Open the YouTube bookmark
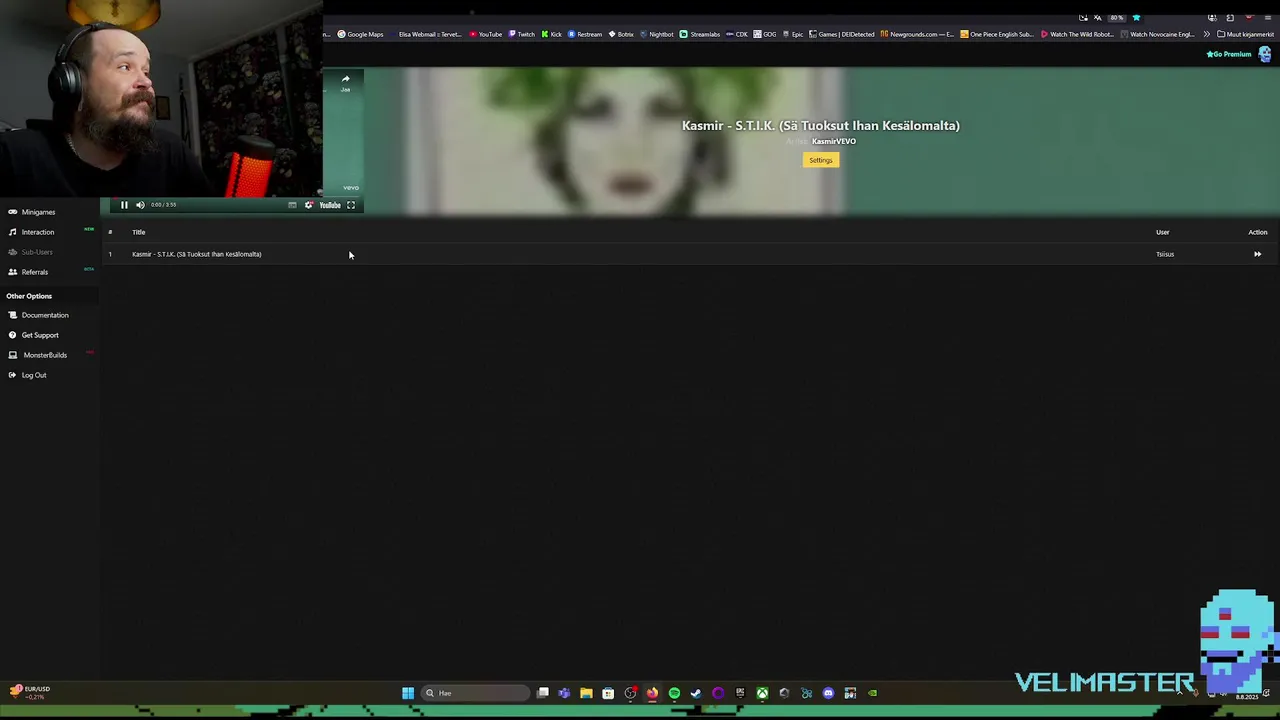This screenshot has height=720, width=1280. (x=486, y=34)
